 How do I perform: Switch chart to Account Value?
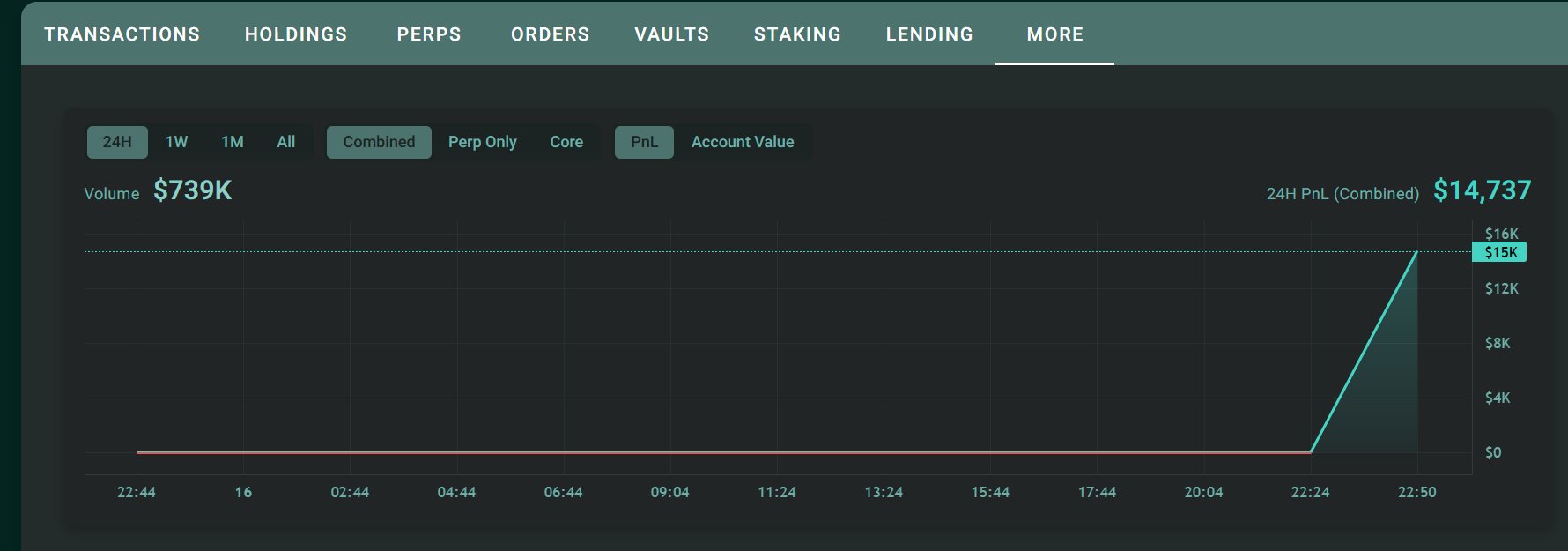(743, 142)
